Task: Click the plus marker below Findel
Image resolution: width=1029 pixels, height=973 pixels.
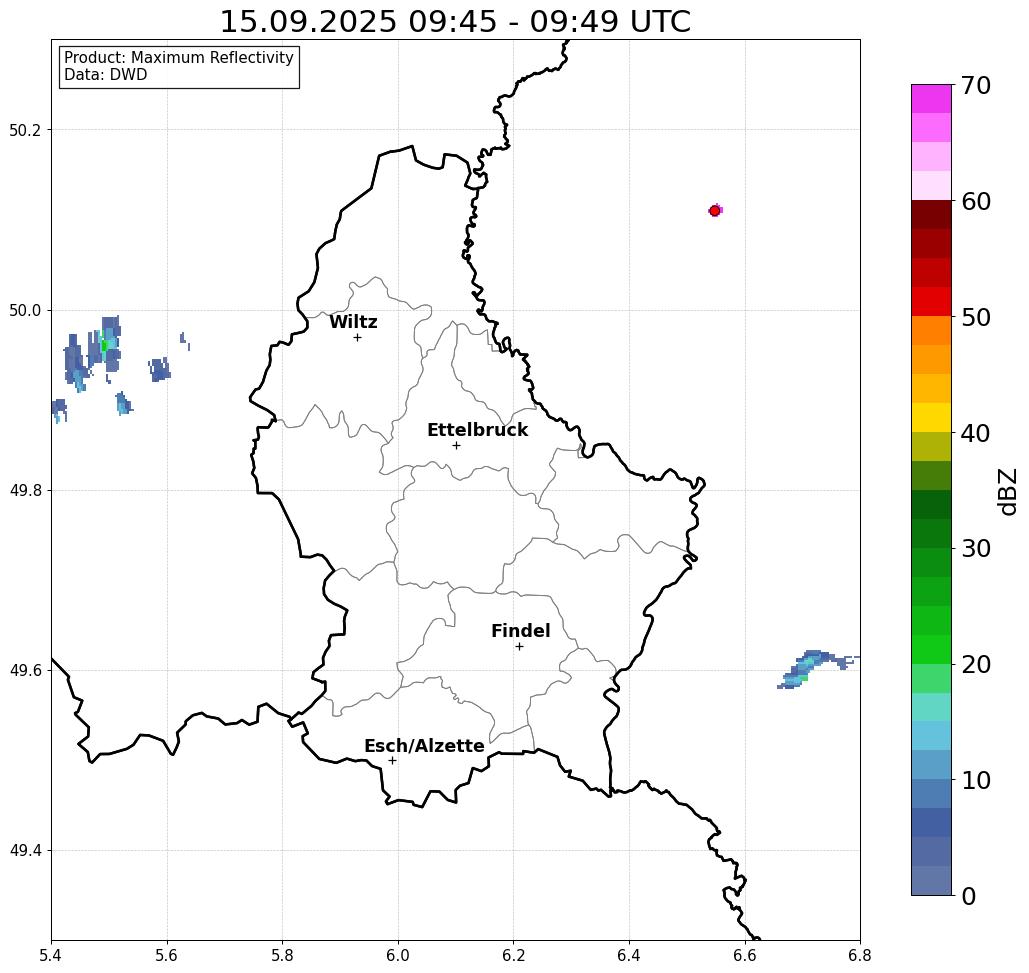Action: click(519, 646)
